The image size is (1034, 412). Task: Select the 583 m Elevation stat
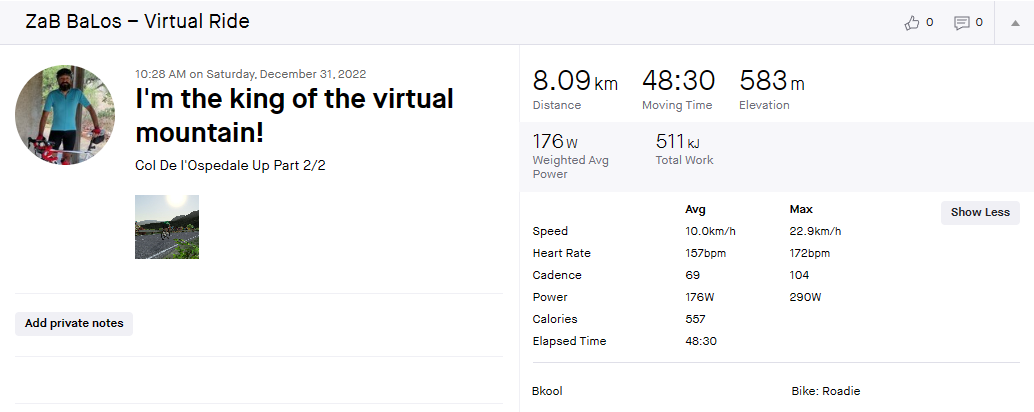[772, 89]
